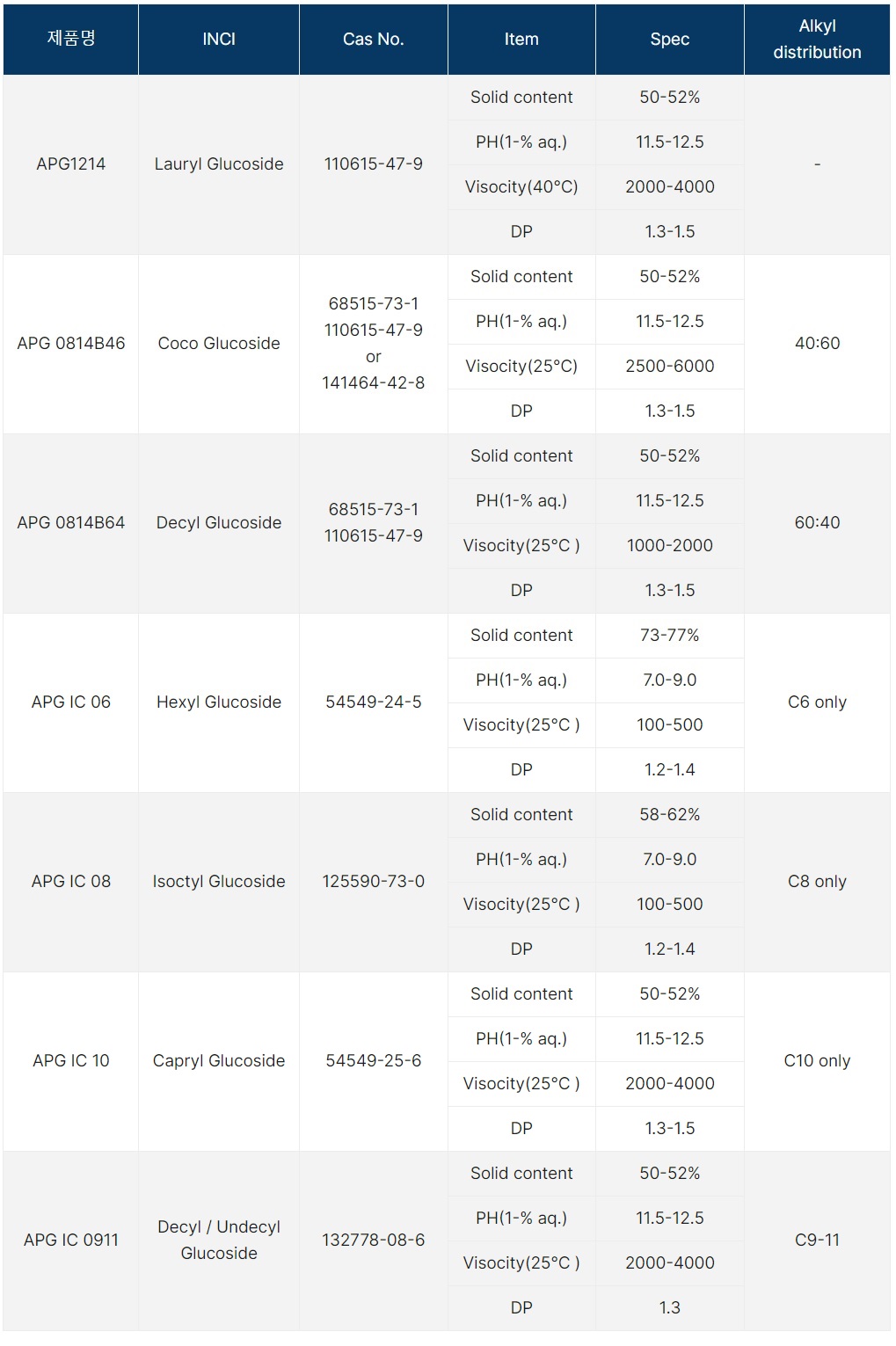
Task: Click CAS number 141464-42-8
Action: pos(373,383)
